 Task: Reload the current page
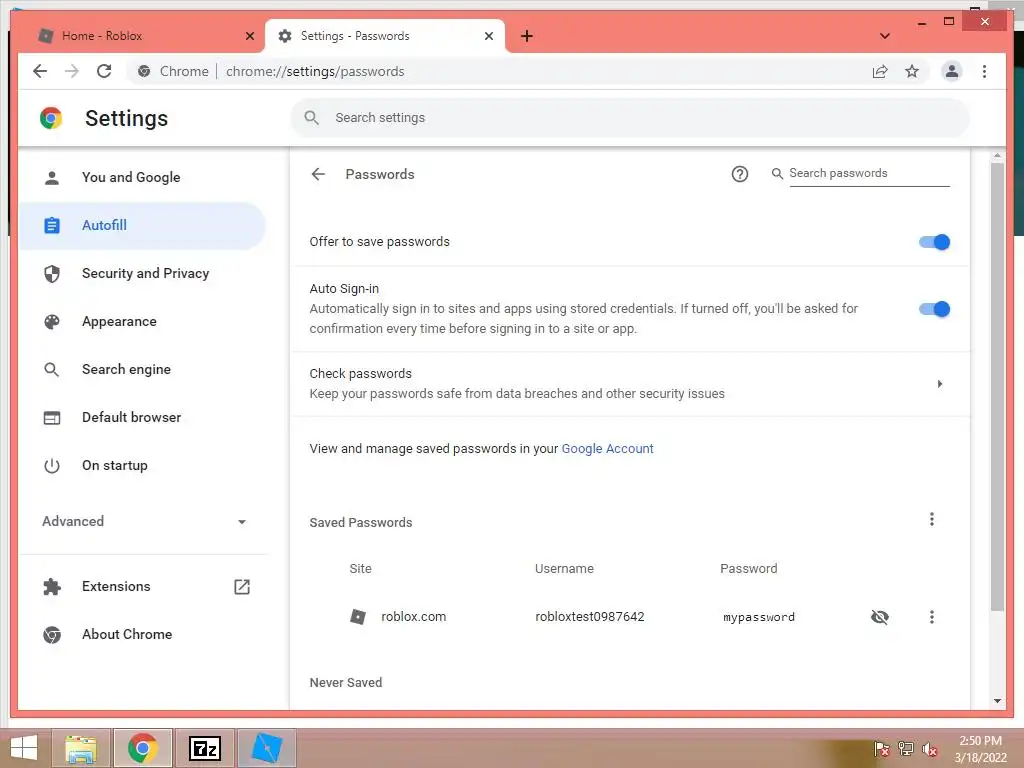pyautogui.click(x=104, y=71)
